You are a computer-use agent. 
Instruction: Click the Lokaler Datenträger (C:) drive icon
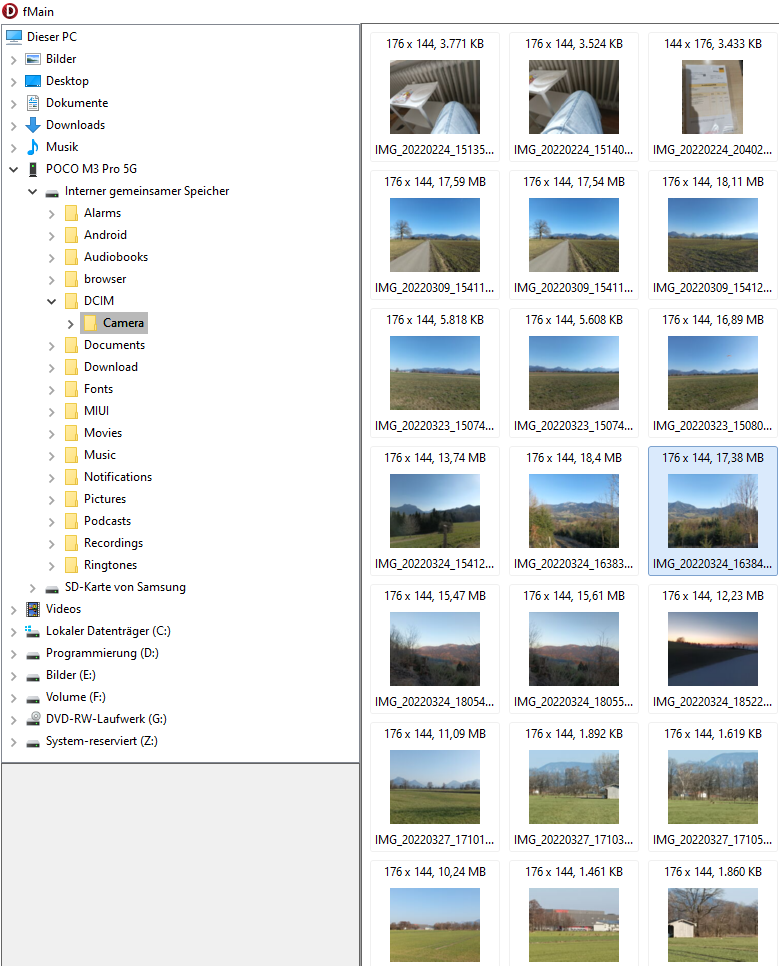point(33,631)
